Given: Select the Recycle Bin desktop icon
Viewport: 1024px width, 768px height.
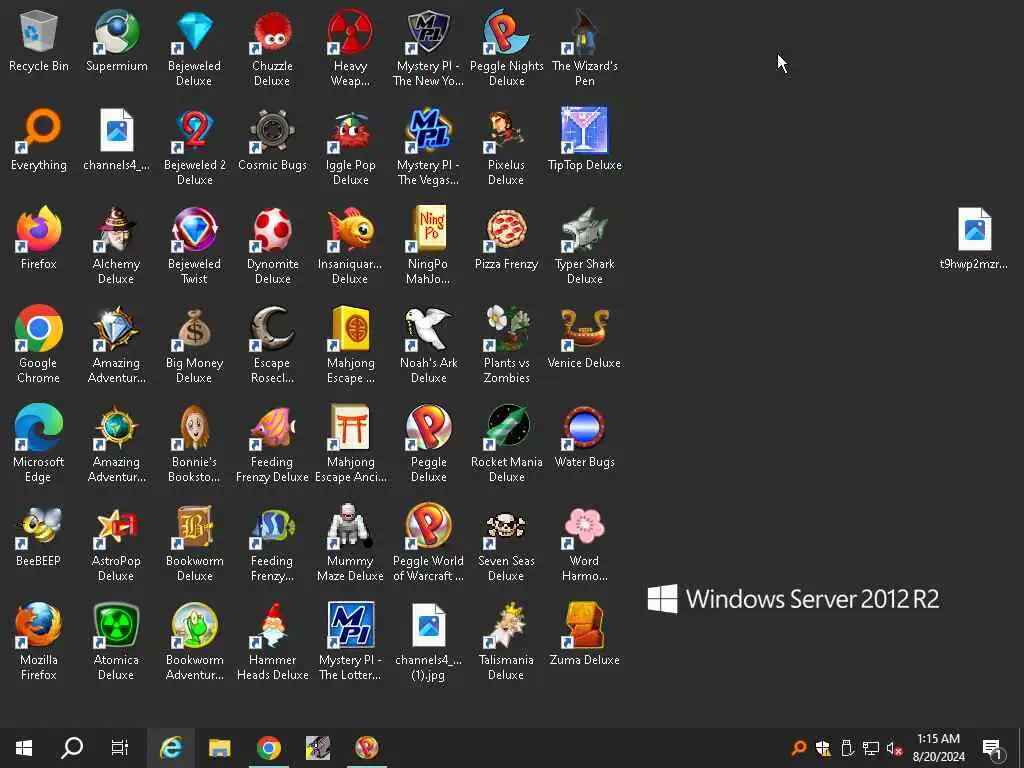Looking at the screenshot, I should pos(39,42).
